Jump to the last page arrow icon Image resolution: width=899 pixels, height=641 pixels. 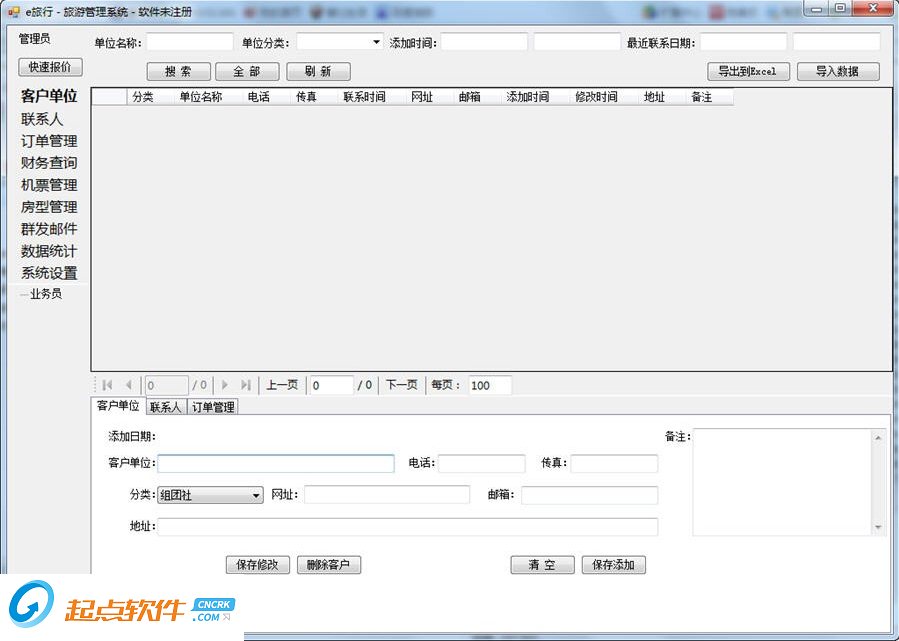[244, 385]
